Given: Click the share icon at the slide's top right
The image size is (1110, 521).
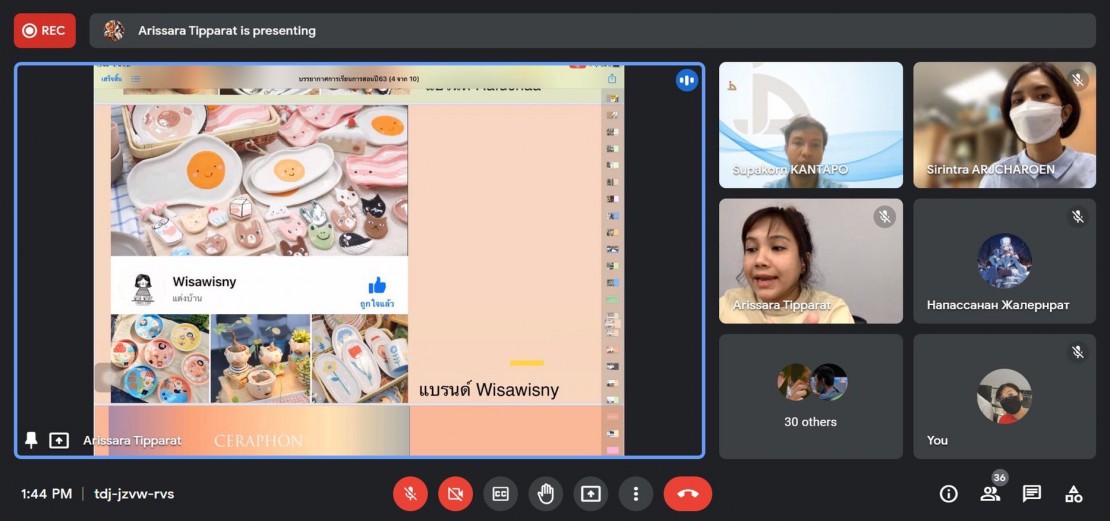Looking at the screenshot, I should [x=612, y=79].
